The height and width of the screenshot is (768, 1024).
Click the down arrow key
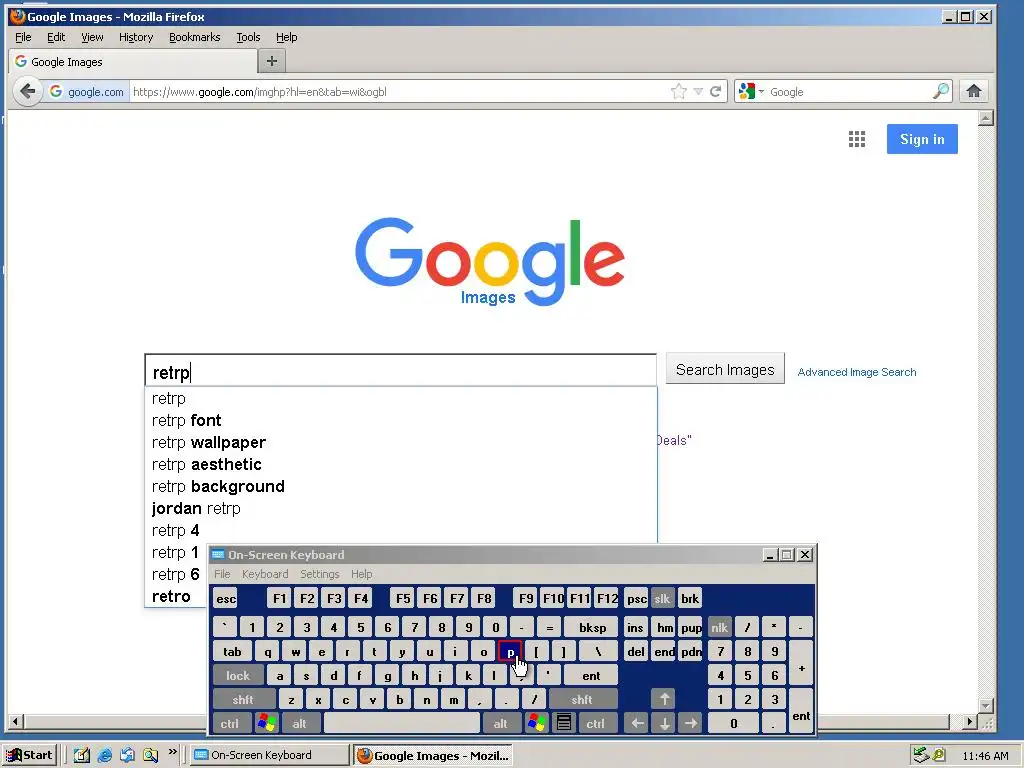[x=664, y=724]
